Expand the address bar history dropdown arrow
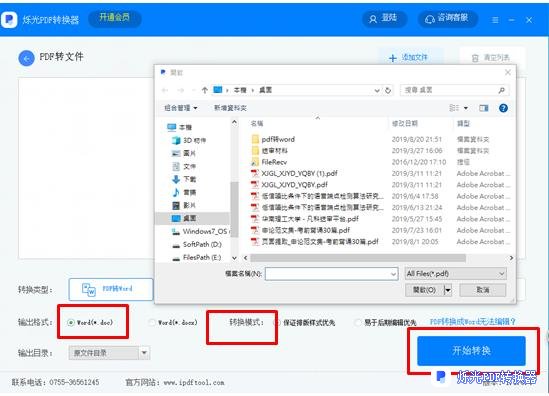Viewport: 549px width, 396px height. click(x=377, y=90)
